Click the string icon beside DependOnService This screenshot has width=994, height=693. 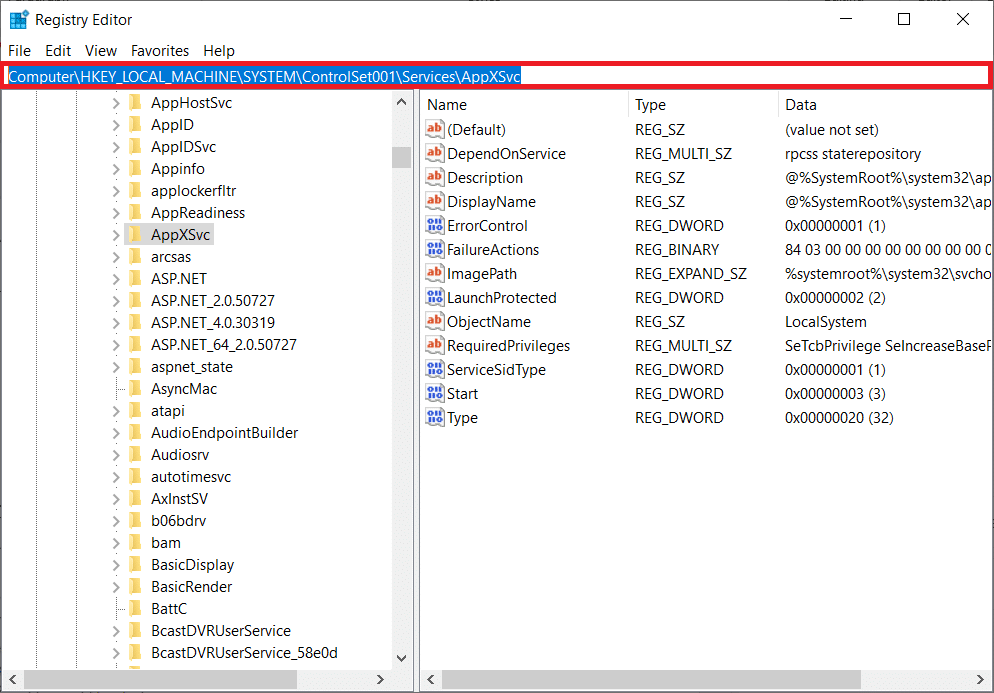point(434,153)
